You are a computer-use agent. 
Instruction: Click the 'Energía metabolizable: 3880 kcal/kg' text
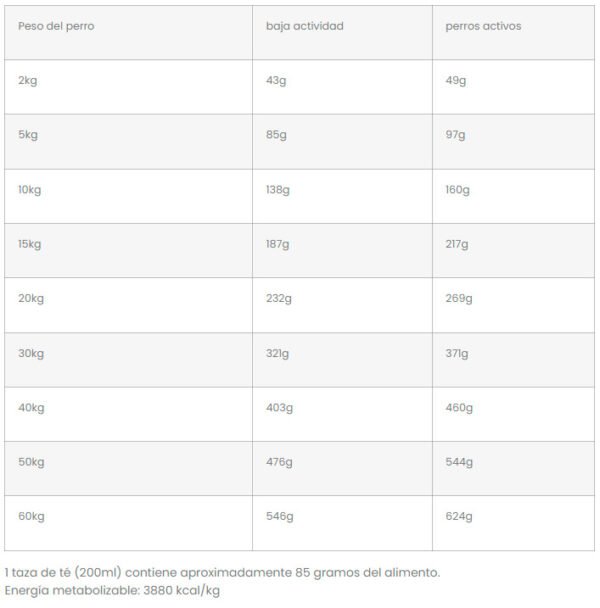112,591
